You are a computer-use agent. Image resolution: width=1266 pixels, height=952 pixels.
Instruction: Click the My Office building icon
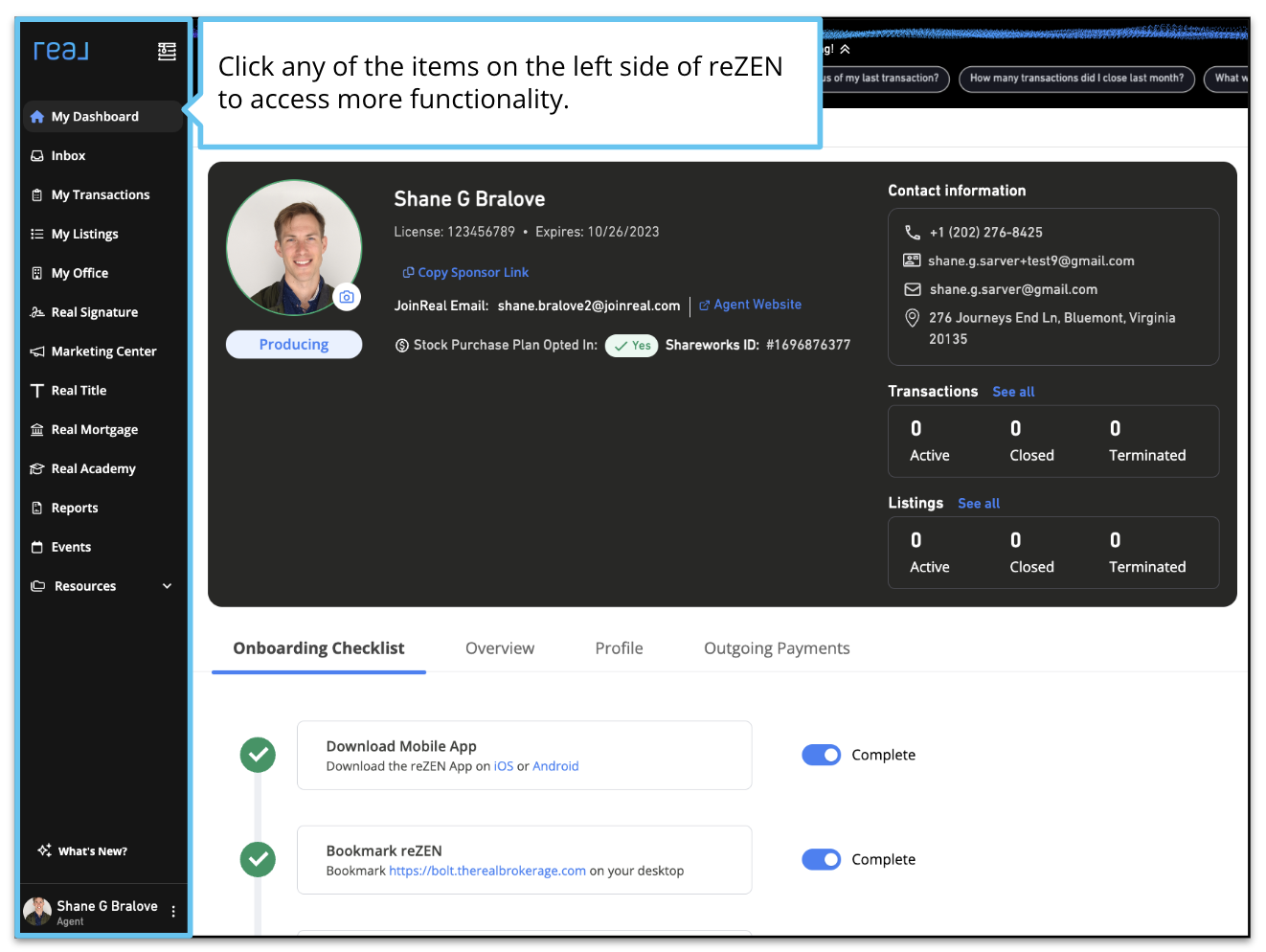(37, 273)
